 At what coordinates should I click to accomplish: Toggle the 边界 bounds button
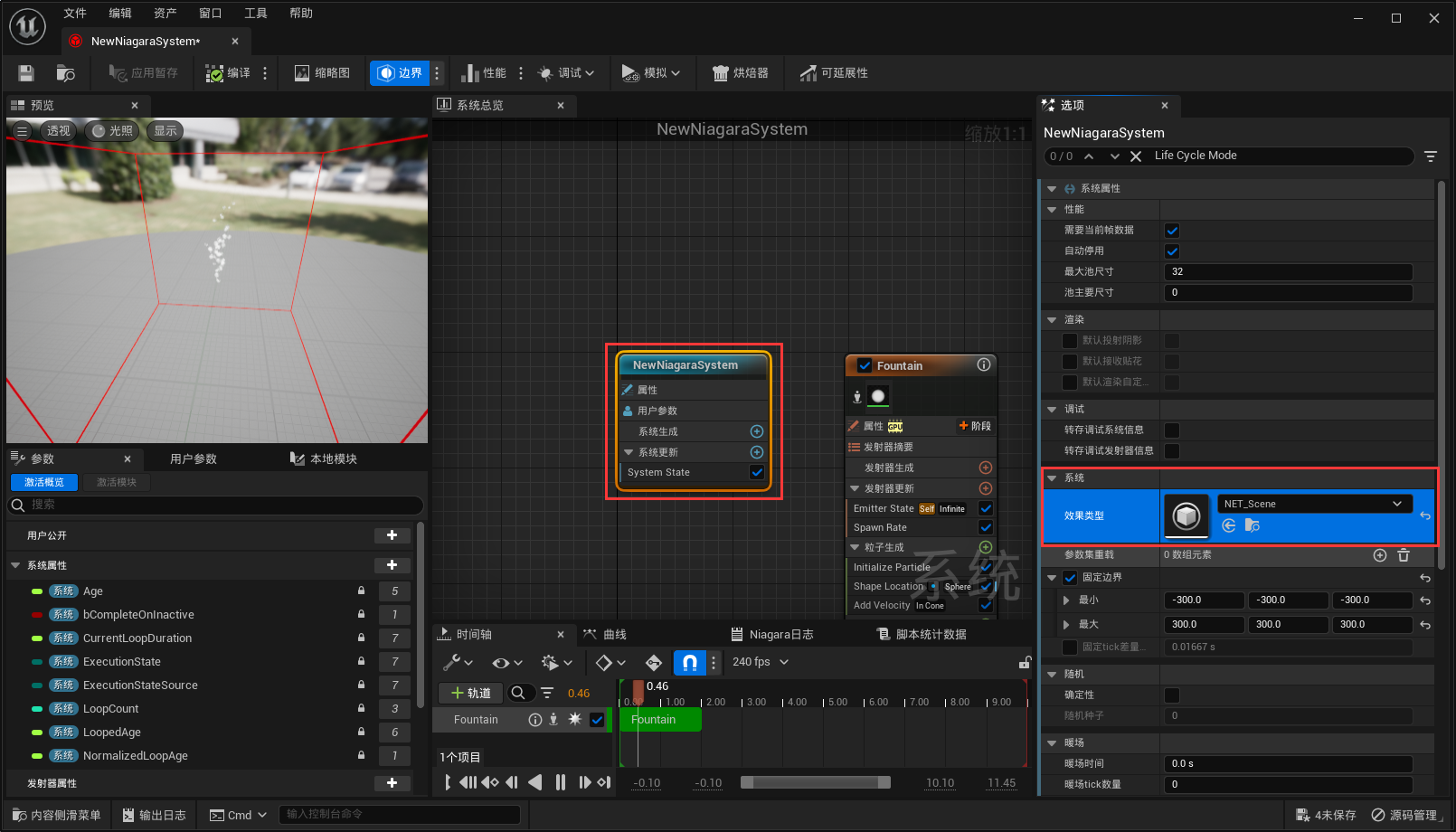point(400,73)
